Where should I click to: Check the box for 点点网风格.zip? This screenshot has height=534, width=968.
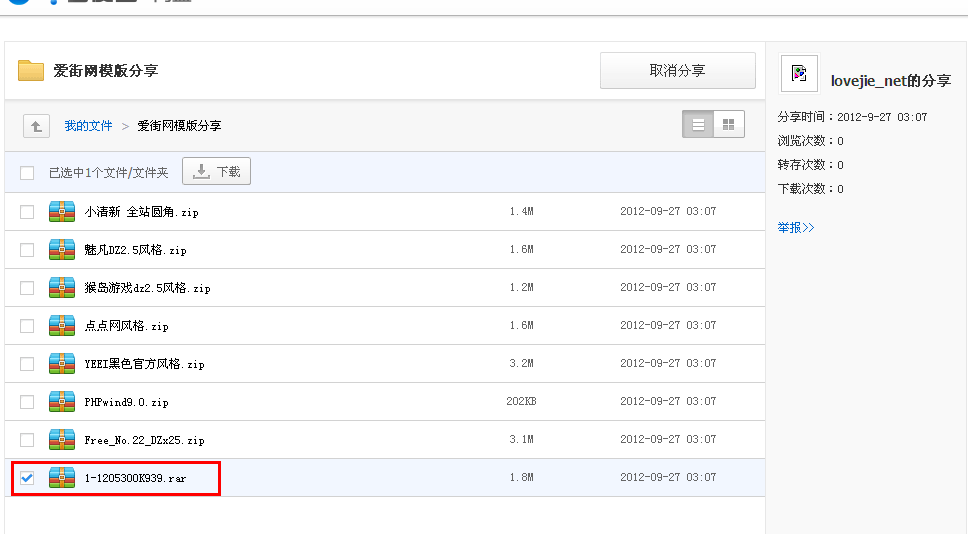point(27,326)
